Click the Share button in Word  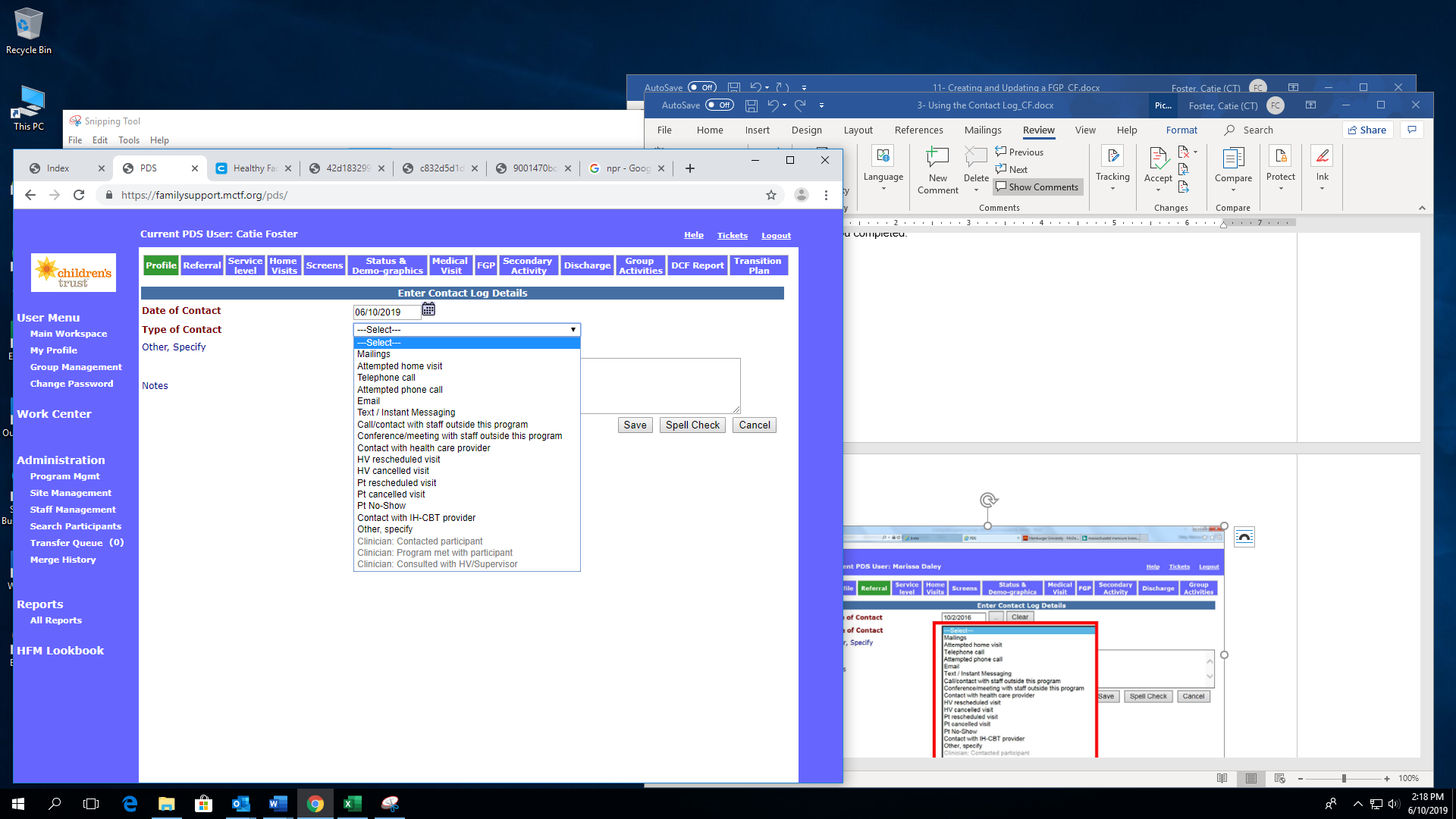tap(1367, 130)
